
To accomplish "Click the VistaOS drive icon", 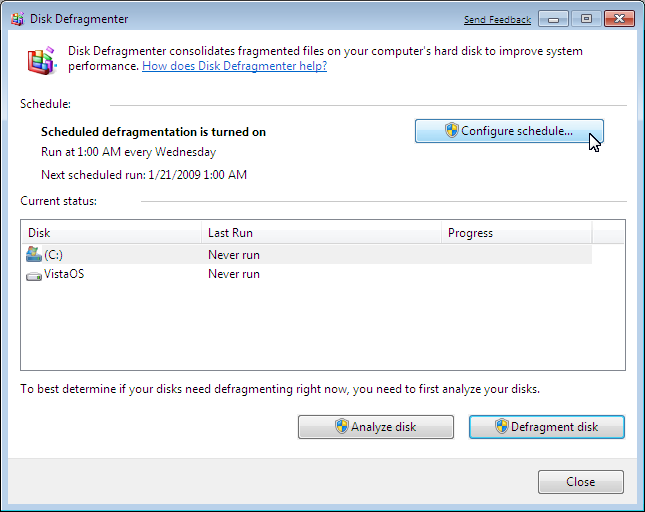I will [x=34, y=276].
